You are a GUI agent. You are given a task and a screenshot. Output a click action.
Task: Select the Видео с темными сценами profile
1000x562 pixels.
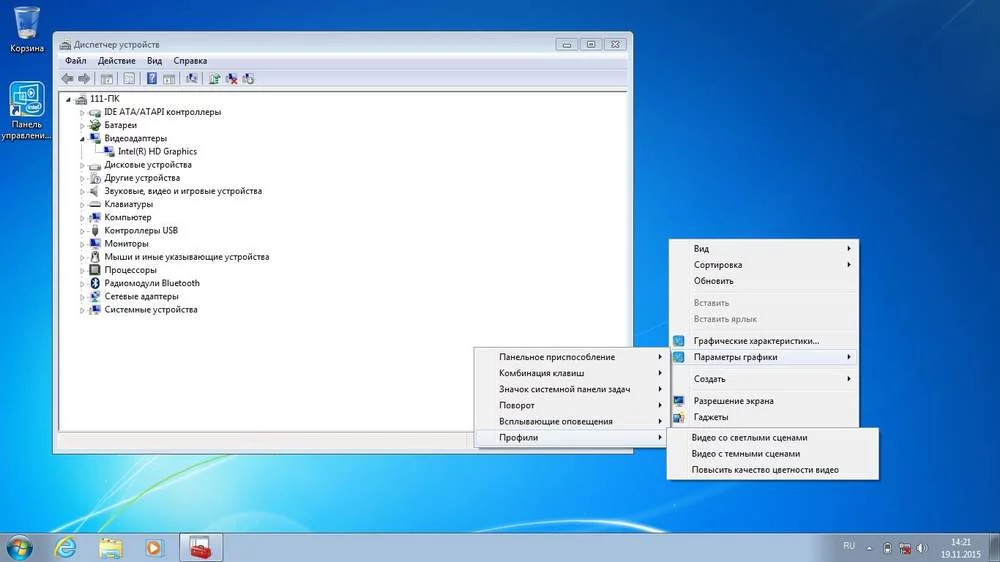[746, 454]
